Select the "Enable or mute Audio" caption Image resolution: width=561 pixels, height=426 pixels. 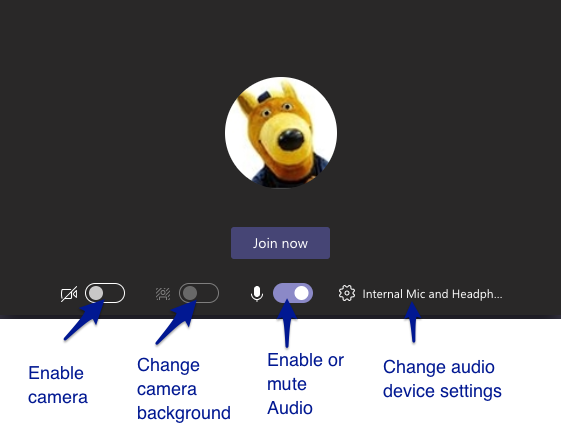[305, 384]
